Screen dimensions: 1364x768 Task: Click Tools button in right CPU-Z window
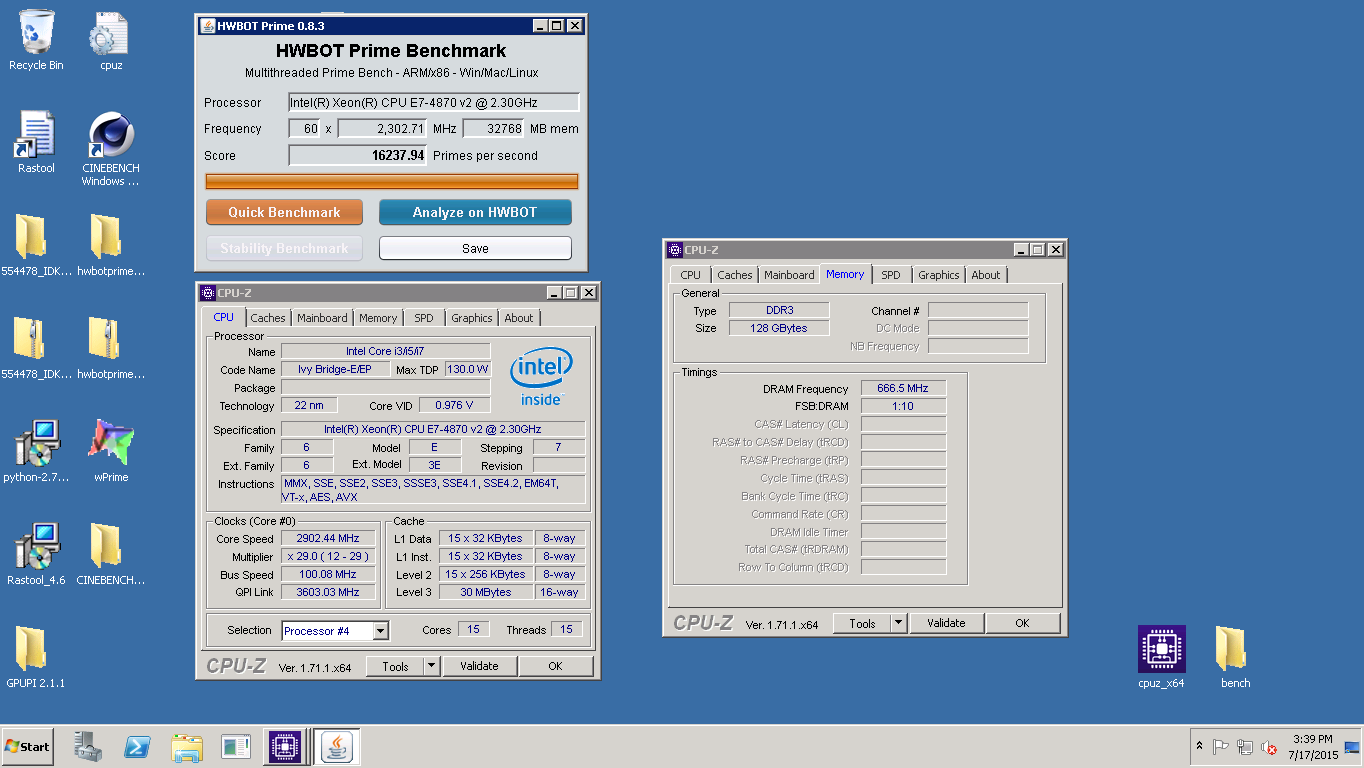[x=862, y=623]
